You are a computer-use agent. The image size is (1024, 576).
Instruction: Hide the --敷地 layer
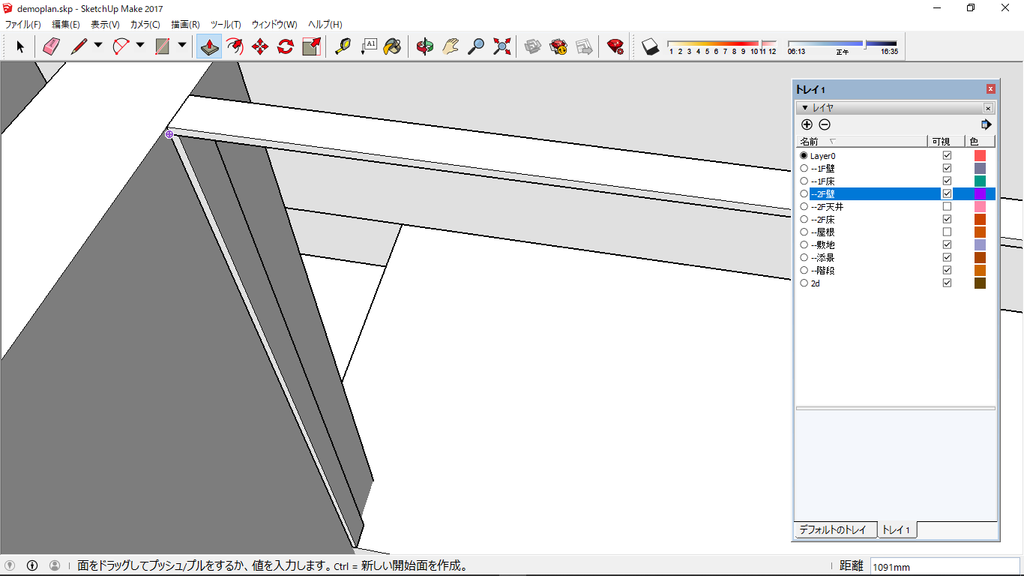pos(947,245)
